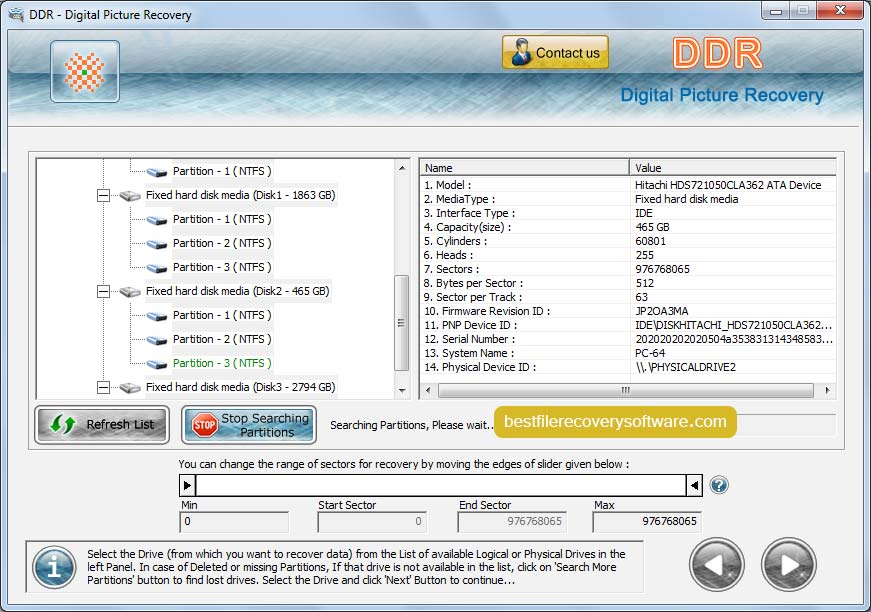Select Partition - 2 under Disk1
The height and width of the screenshot is (612, 871).
point(222,243)
